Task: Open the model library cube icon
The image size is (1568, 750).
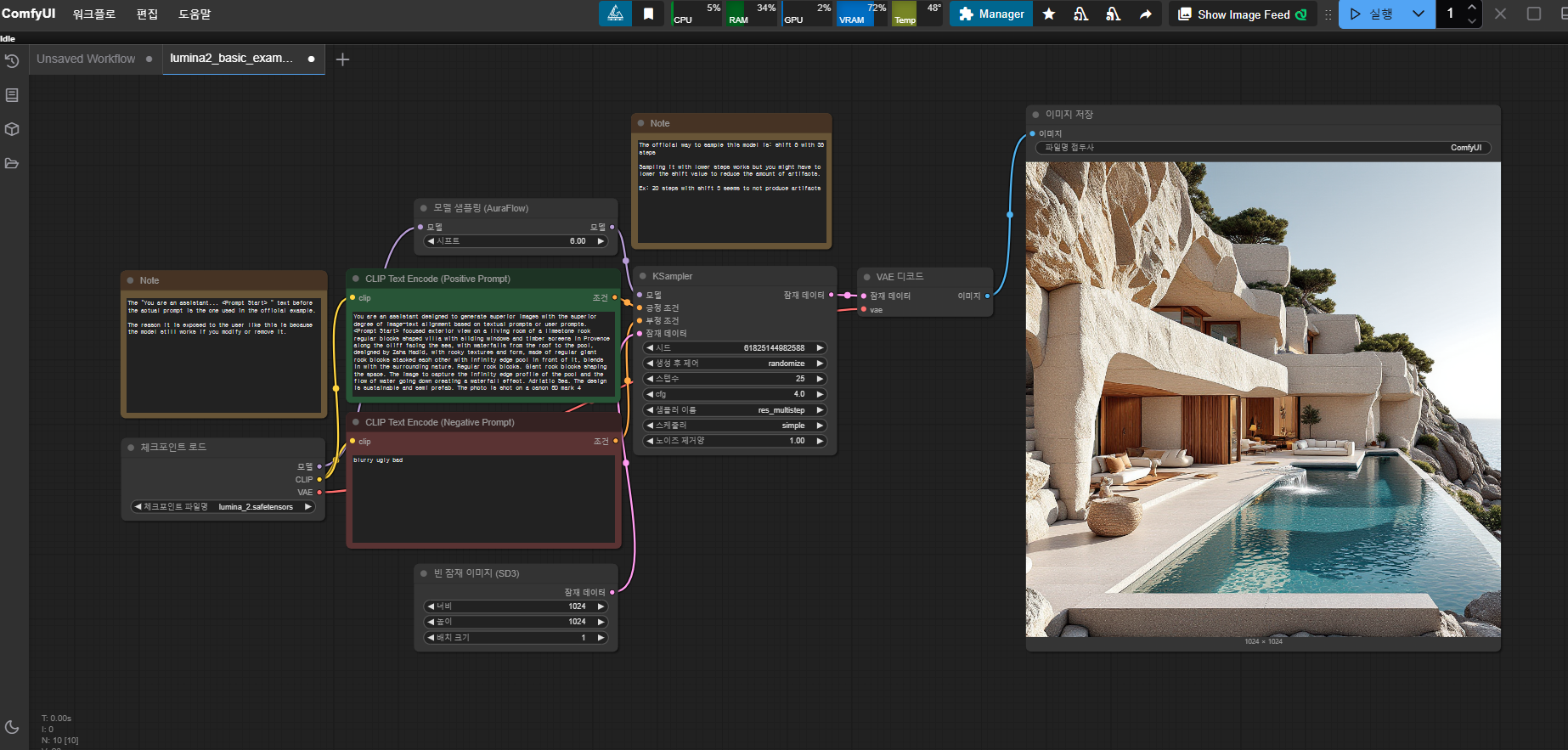Action: click(12, 129)
